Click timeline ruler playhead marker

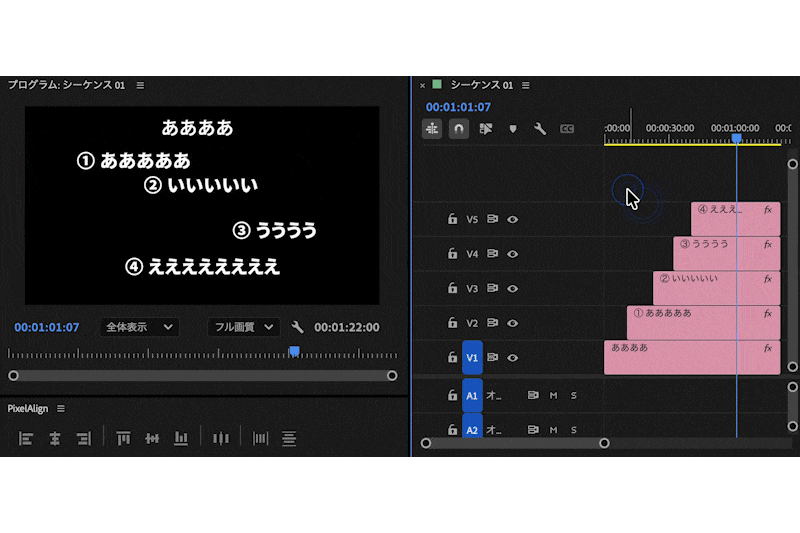tap(736, 138)
